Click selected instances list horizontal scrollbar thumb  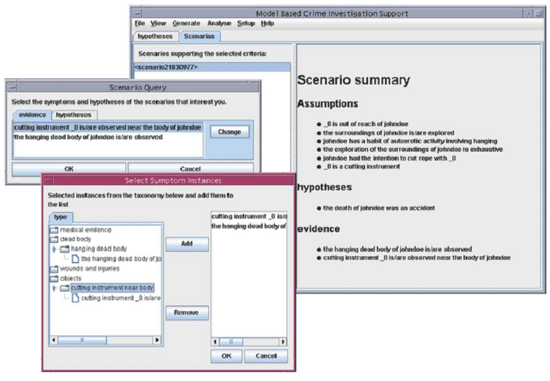231,342
